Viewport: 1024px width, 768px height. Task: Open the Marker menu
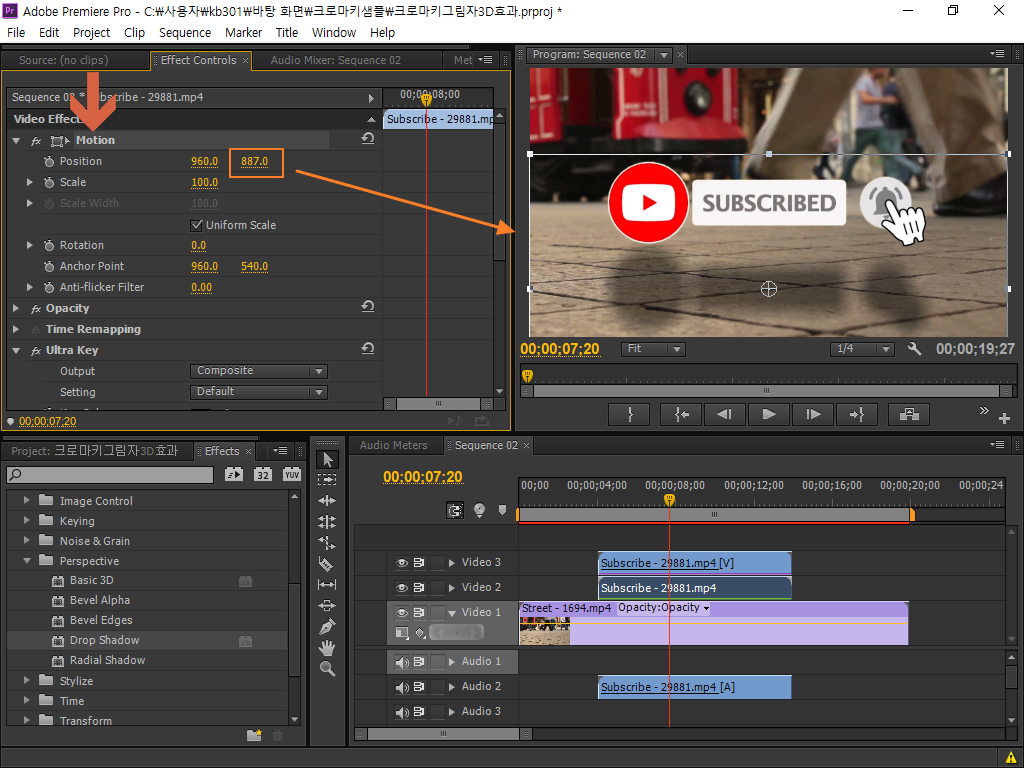244,33
